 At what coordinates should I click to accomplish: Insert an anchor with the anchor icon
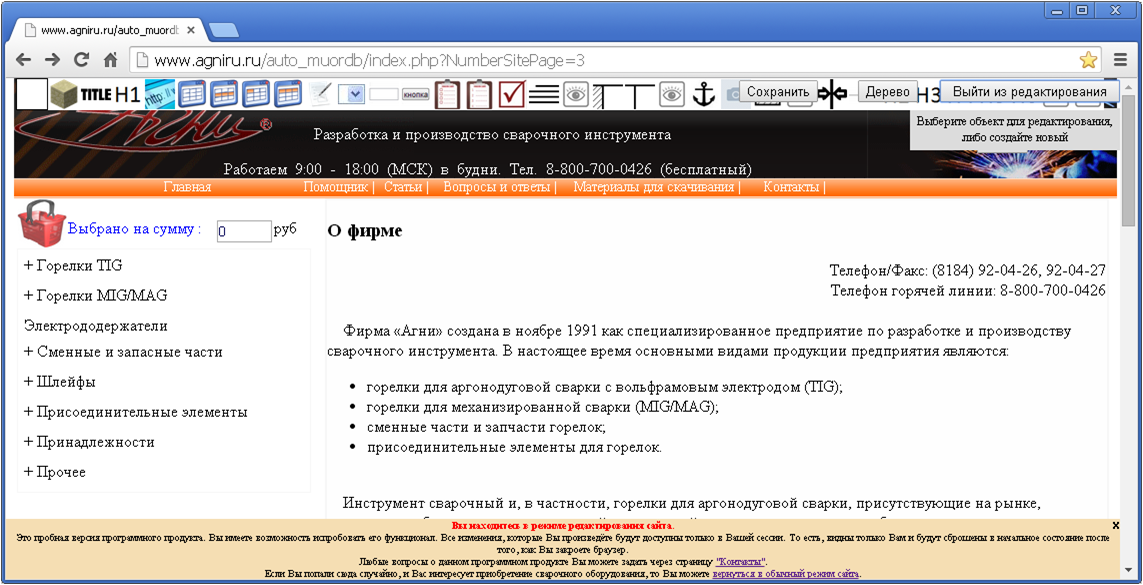[704, 94]
